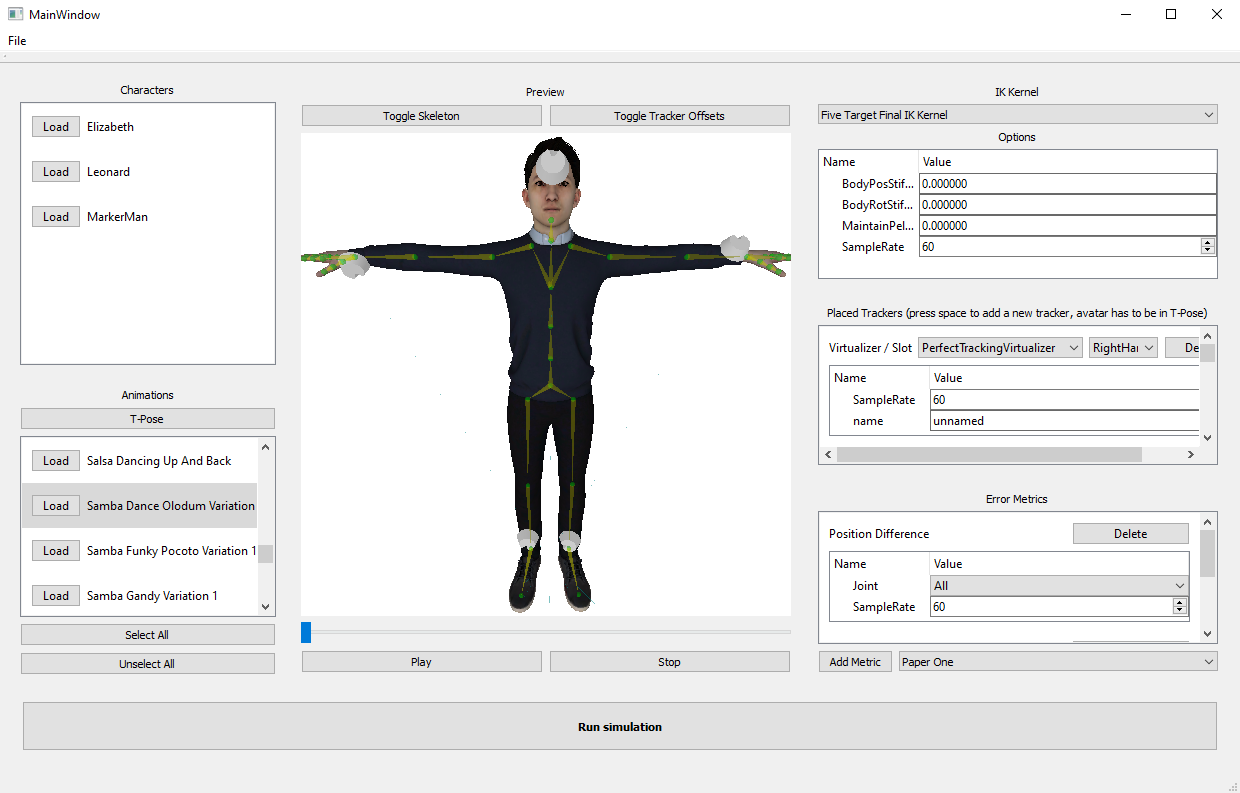Viewport: 1240px width, 793px height.
Task: Expand the RightHand slot dropdown
Action: (x=1123, y=348)
